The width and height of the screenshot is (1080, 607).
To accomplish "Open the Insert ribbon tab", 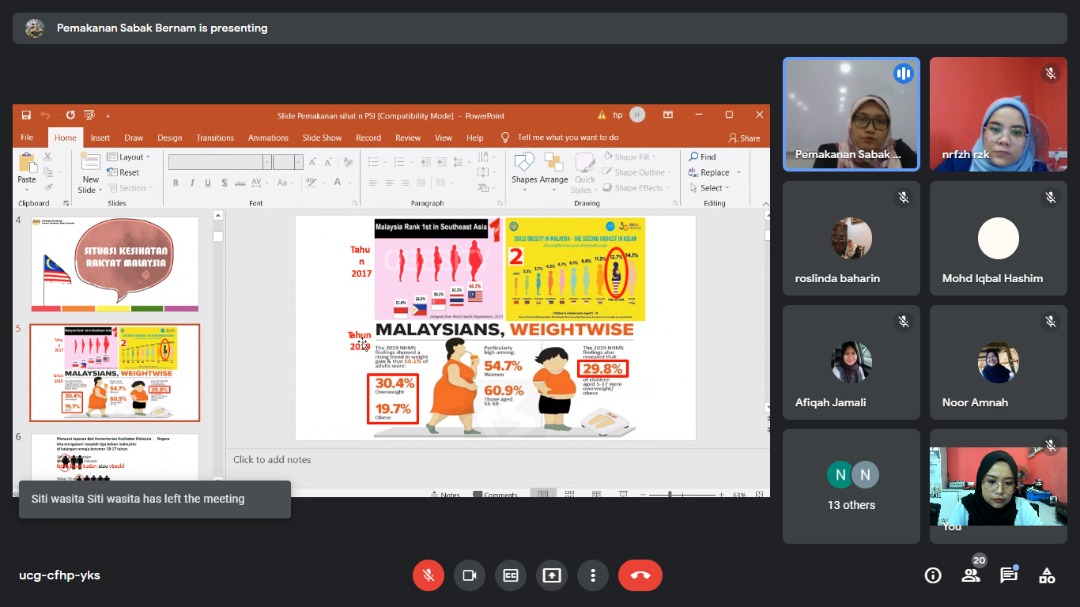I will pyautogui.click(x=100, y=138).
